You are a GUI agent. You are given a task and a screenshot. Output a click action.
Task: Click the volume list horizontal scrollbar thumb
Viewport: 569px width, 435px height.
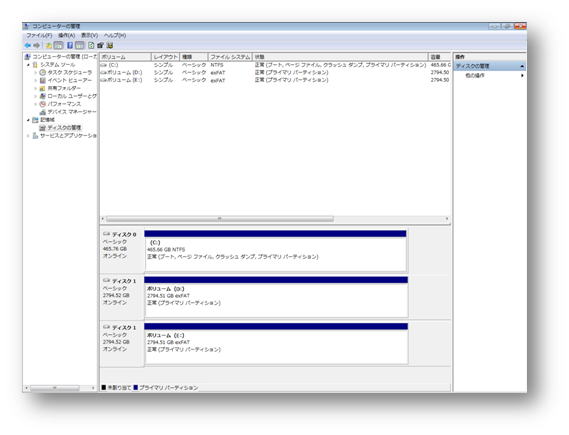(220, 219)
